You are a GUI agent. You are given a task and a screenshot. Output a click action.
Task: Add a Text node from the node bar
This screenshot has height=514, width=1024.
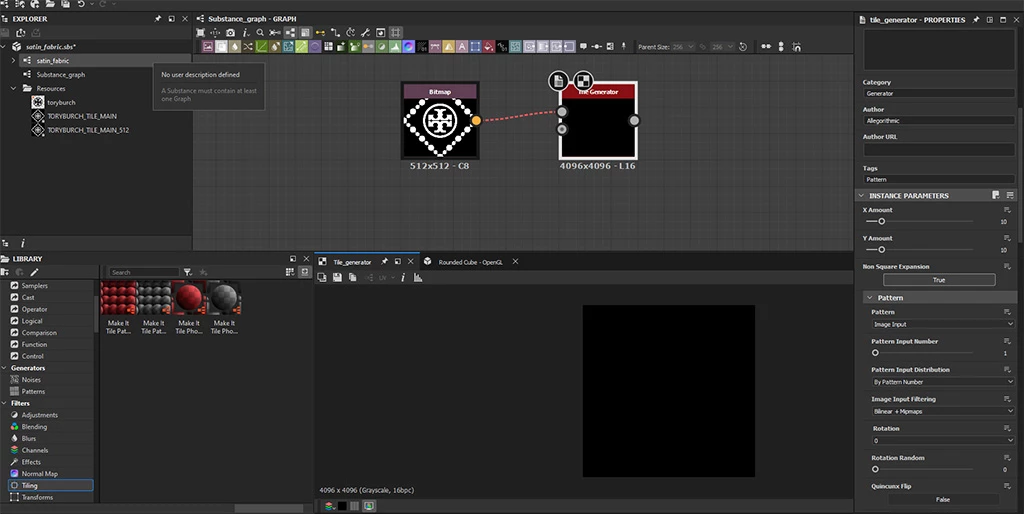(462, 46)
